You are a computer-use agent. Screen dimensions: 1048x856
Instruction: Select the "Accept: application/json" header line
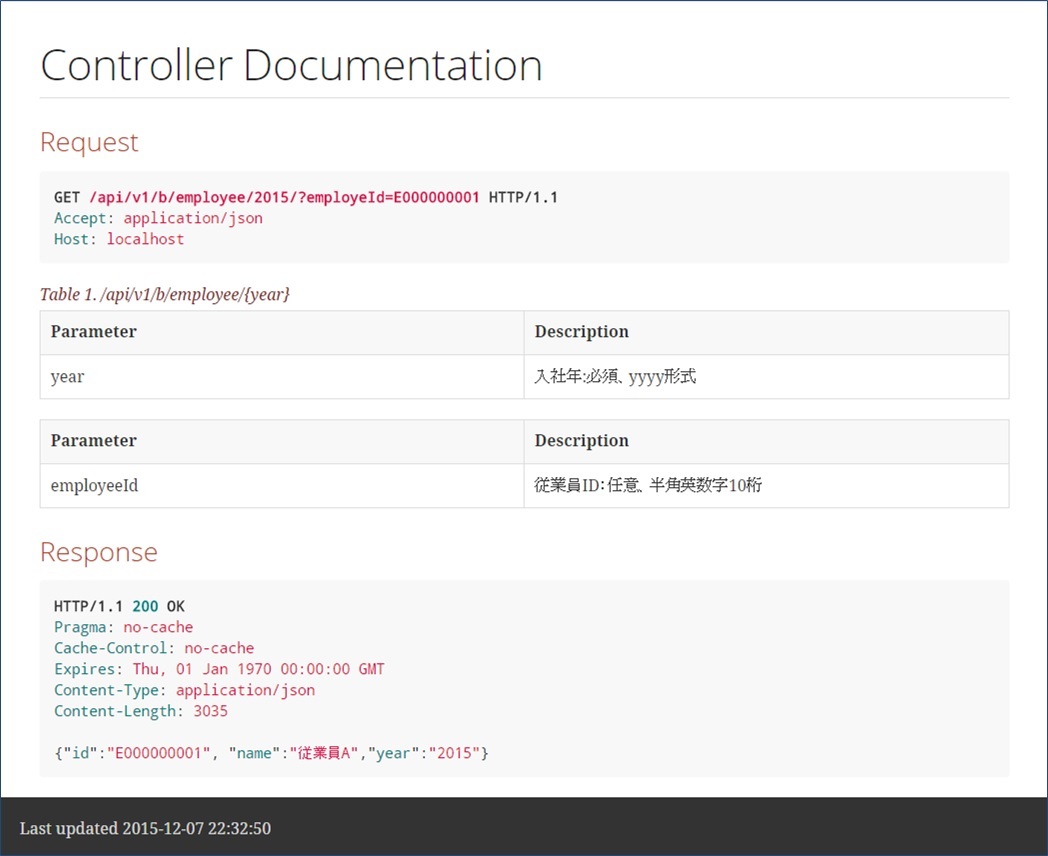point(158,218)
